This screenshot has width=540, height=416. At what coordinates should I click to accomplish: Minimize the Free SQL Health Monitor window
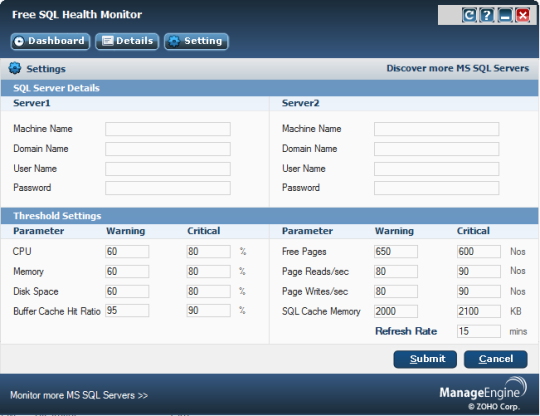[505, 15]
